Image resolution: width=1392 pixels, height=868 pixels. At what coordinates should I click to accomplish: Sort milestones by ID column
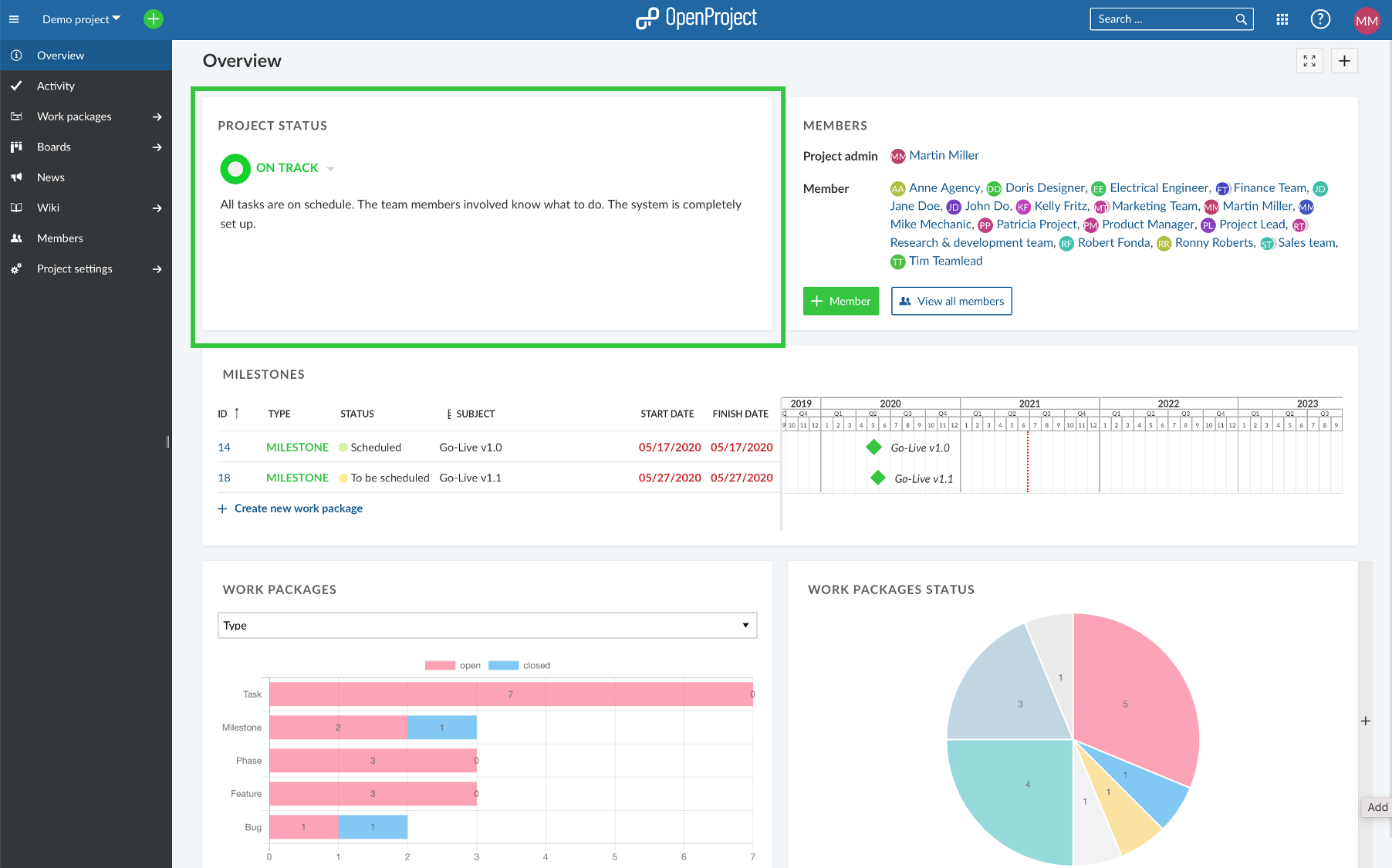coord(222,414)
